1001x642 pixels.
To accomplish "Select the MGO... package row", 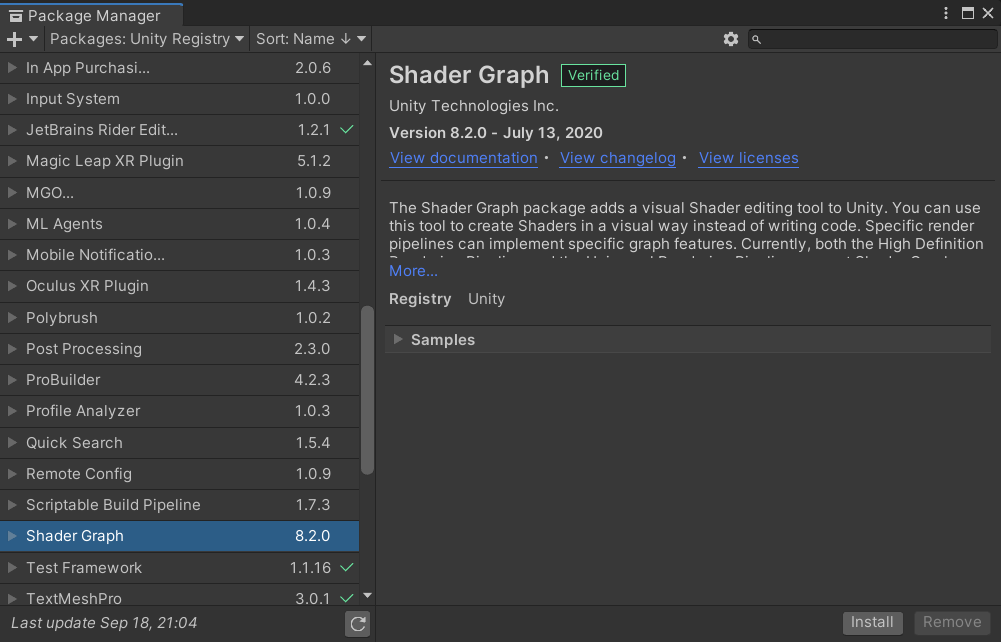I will 179,193.
